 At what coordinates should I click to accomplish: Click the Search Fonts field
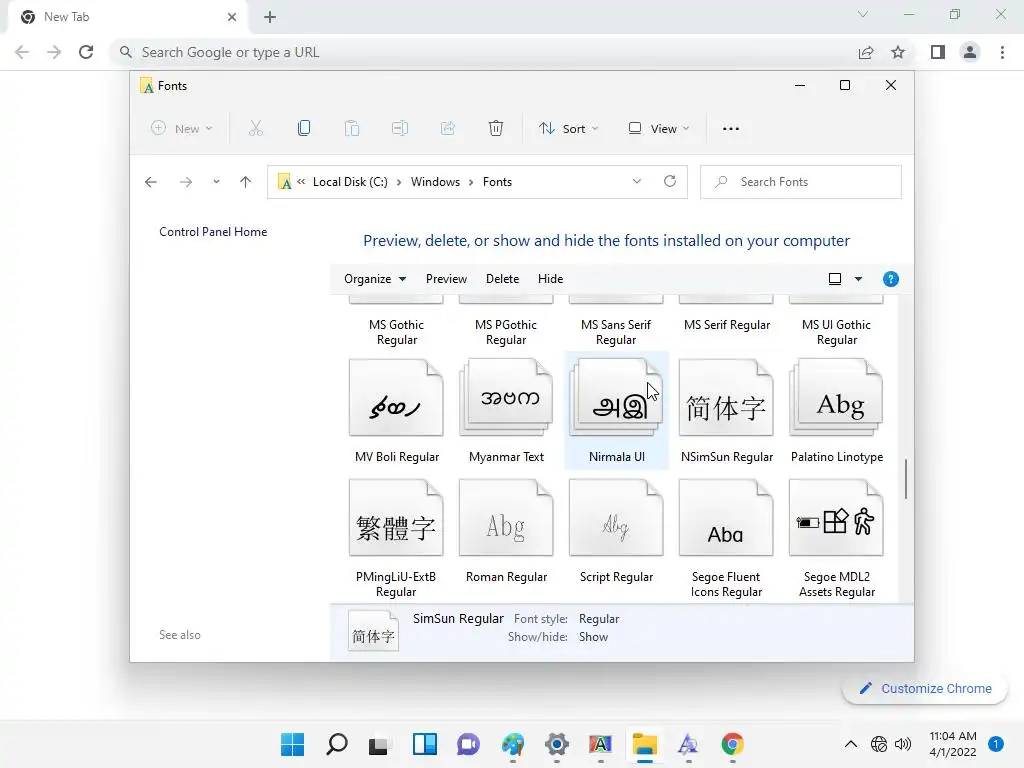[801, 182]
